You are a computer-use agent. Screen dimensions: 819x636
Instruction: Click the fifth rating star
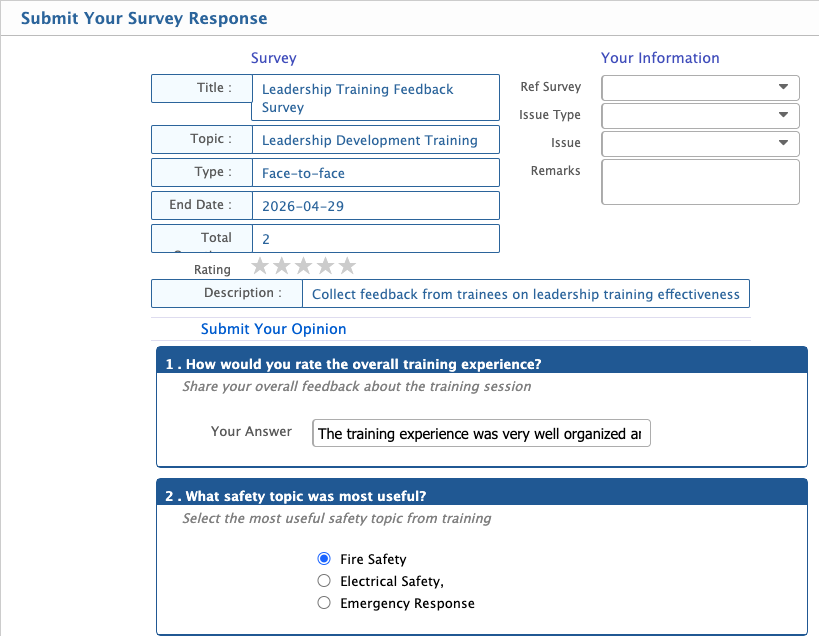(x=347, y=266)
